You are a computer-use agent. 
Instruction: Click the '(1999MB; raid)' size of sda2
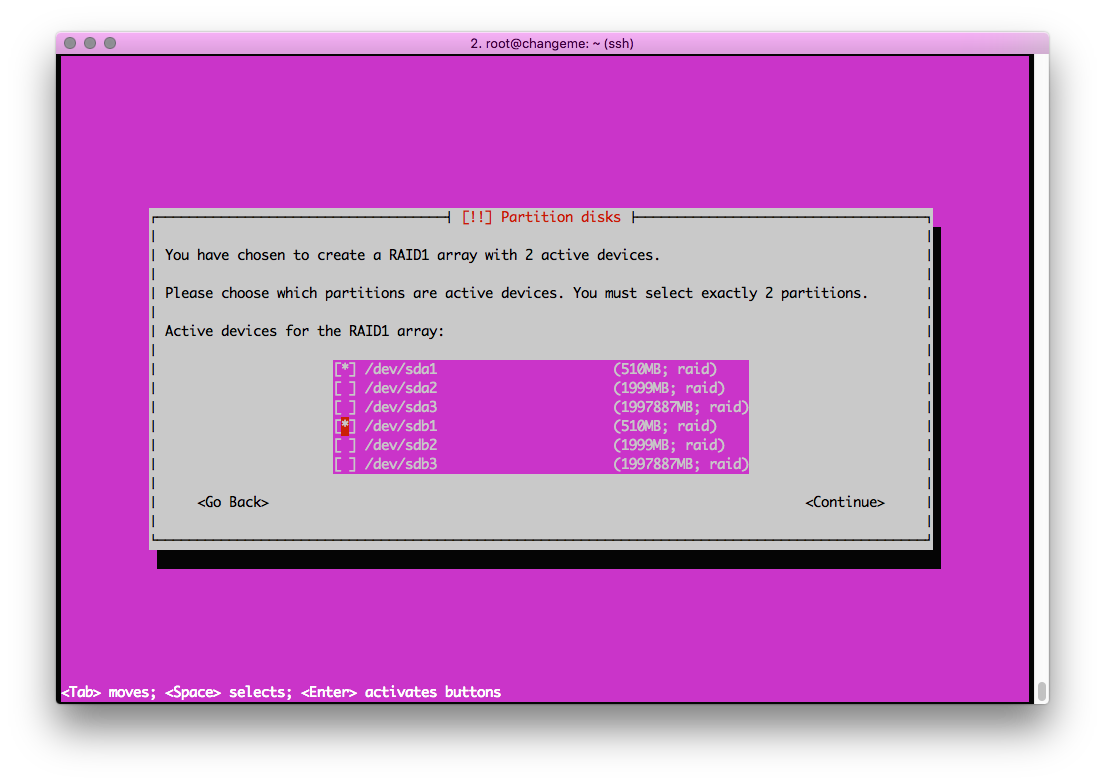point(669,388)
